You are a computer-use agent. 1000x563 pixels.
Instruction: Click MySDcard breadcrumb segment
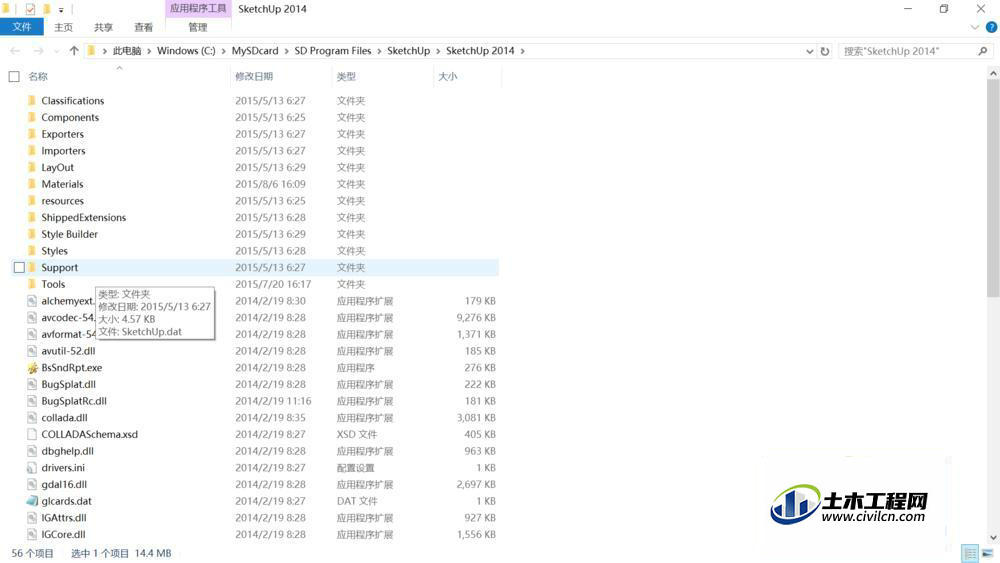click(255, 51)
